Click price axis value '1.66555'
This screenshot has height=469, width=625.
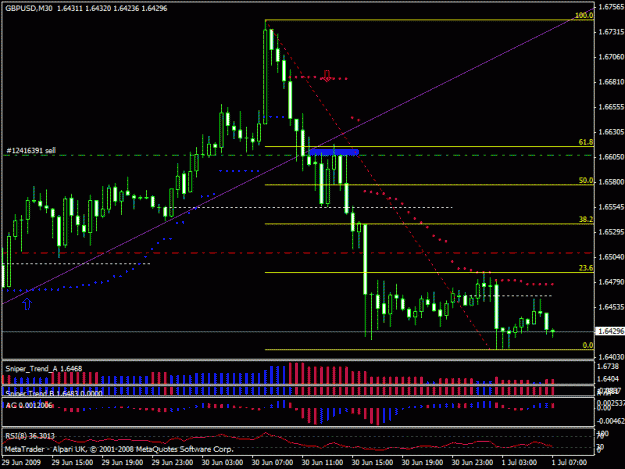pos(611,107)
